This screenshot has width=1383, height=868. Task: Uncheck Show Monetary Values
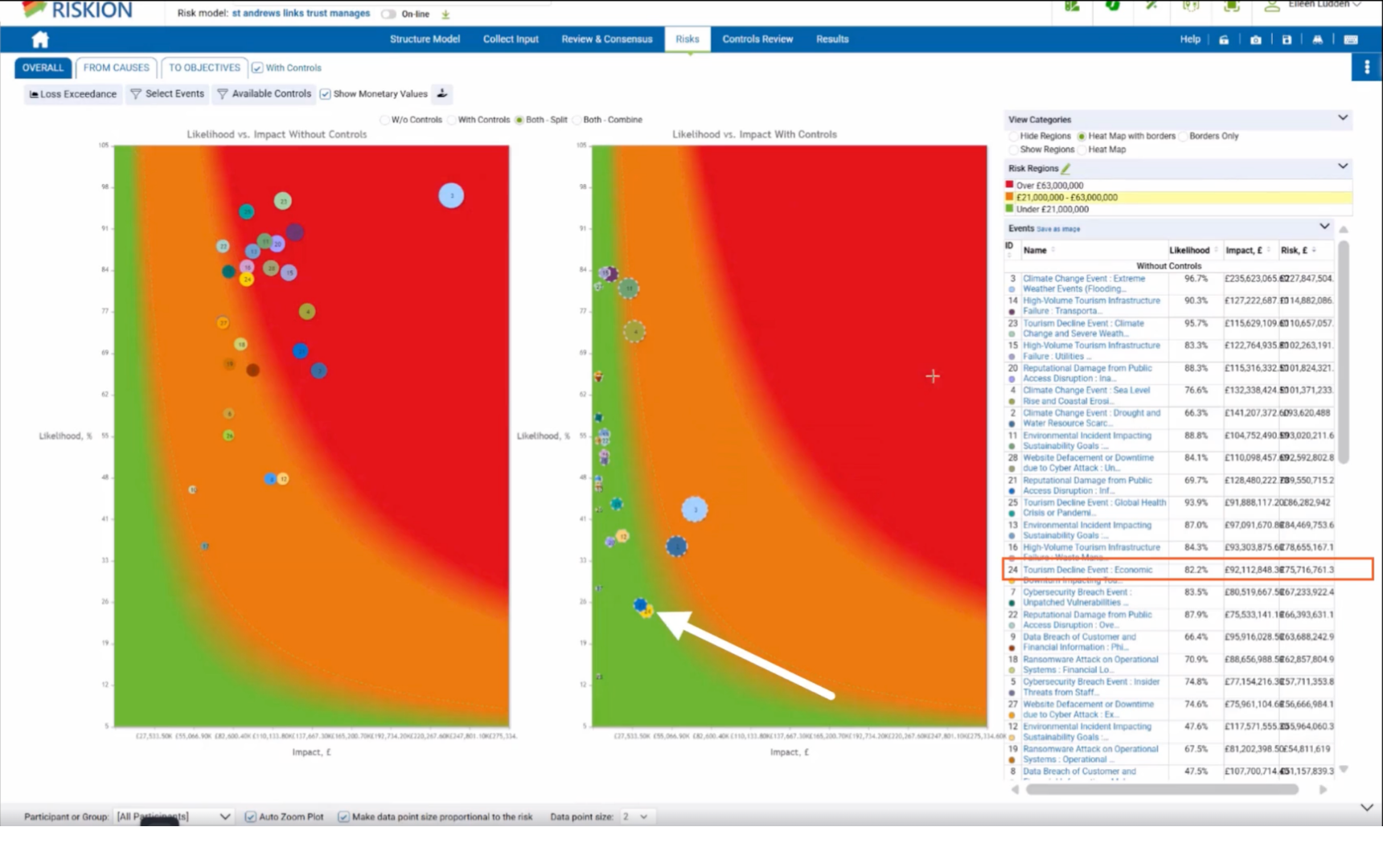[x=325, y=94]
